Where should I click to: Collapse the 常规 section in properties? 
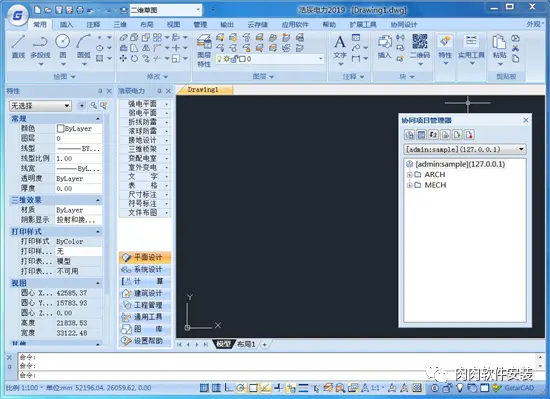coord(98,119)
